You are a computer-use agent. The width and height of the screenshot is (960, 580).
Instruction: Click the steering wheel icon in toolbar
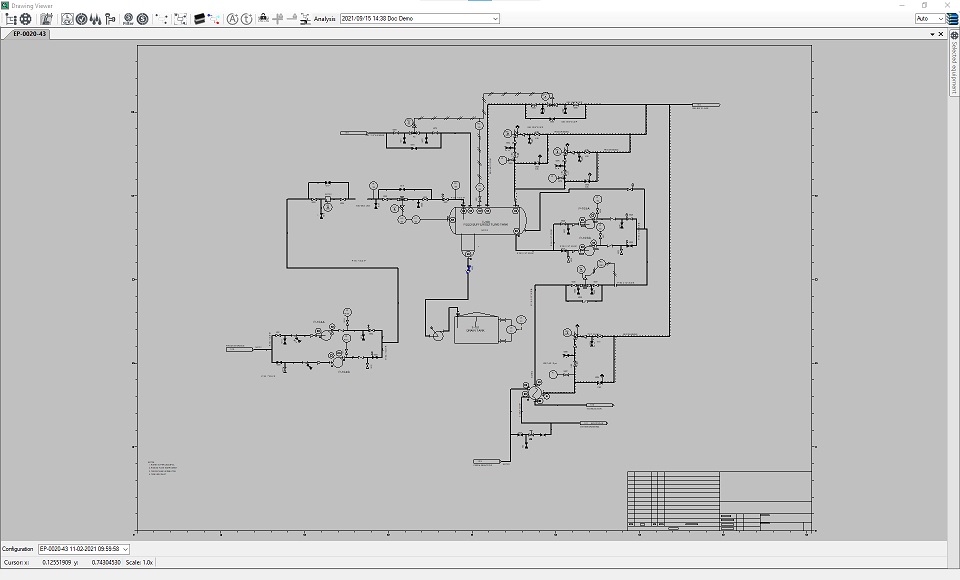tap(26, 19)
